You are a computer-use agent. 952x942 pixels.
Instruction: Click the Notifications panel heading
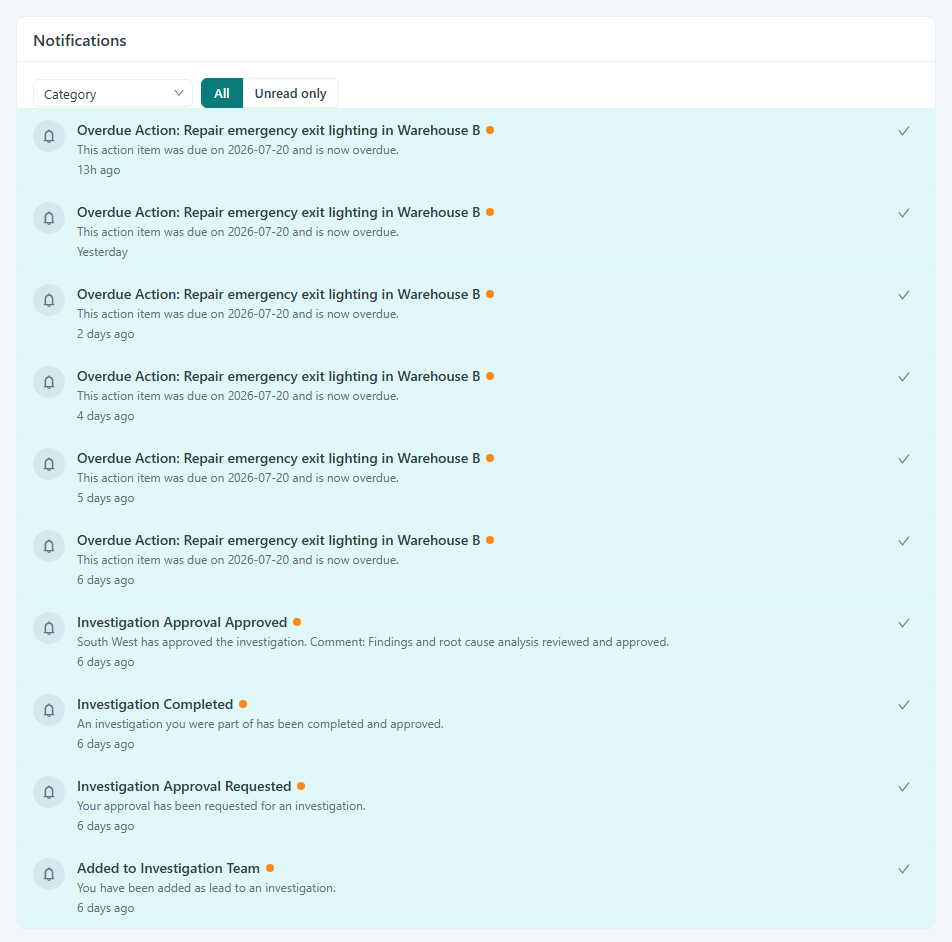pos(80,41)
